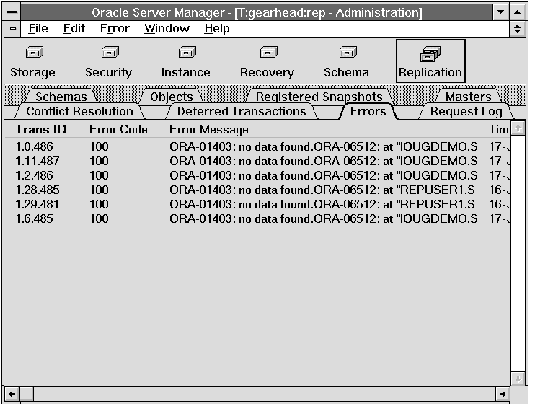The height and width of the screenshot is (409, 536).
Task: Switch to the Masters tab
Action: pos(468,97)
